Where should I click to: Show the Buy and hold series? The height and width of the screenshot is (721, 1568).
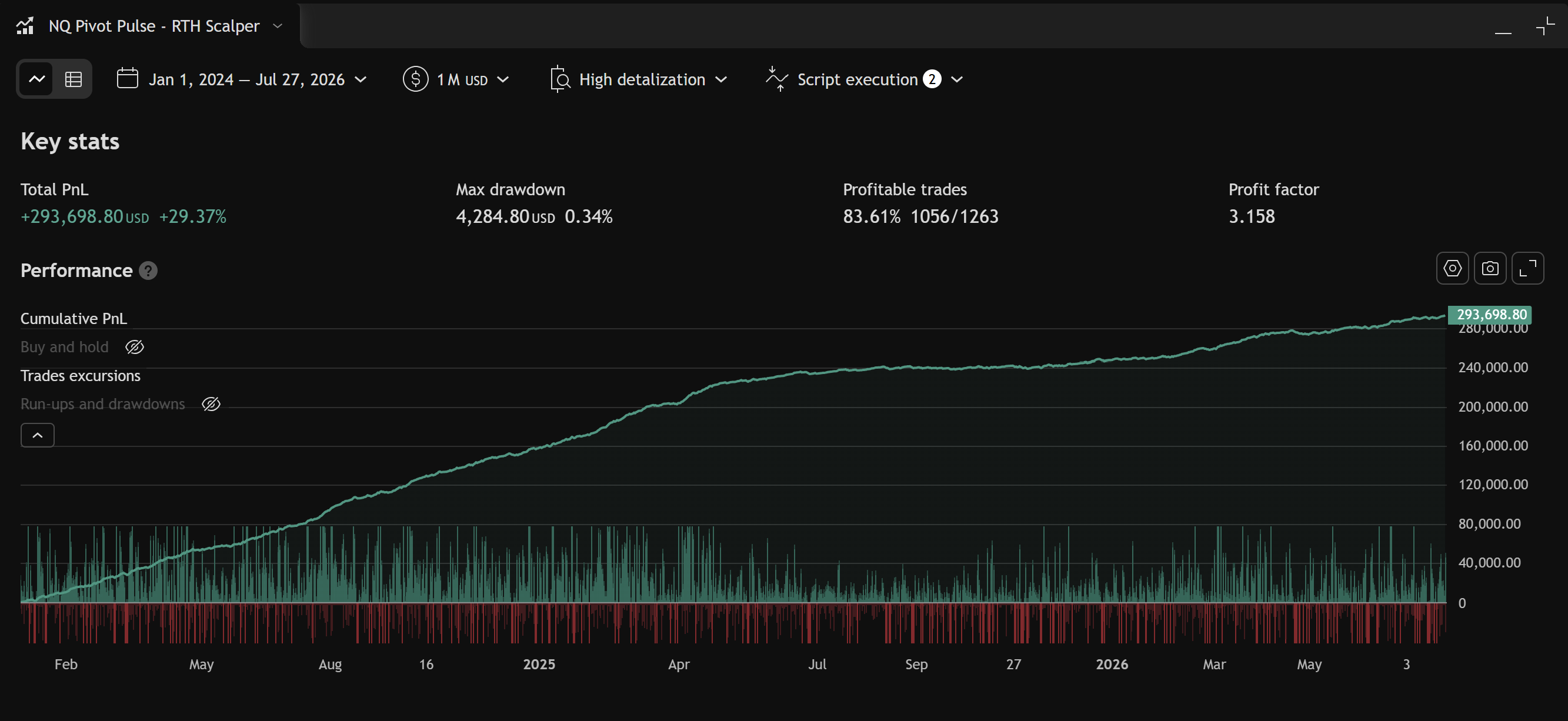[x=135, y=347]
